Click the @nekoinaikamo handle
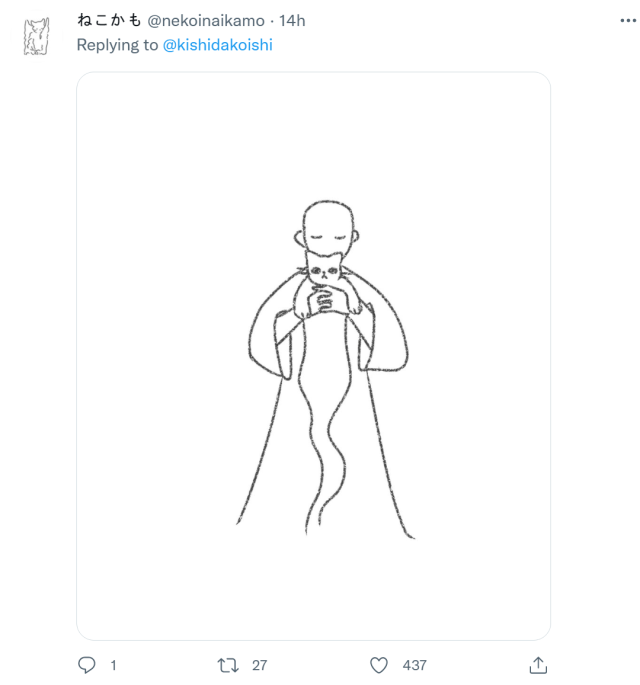This screenshot has width=640, height=685. [206, 21]
